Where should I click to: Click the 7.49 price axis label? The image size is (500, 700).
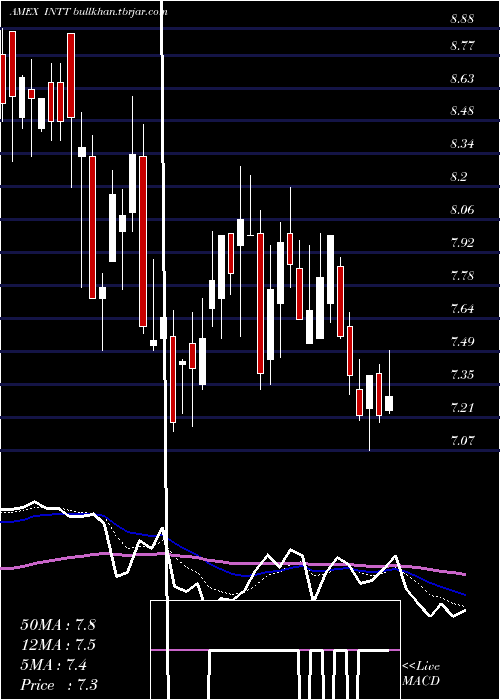[462, 342]
